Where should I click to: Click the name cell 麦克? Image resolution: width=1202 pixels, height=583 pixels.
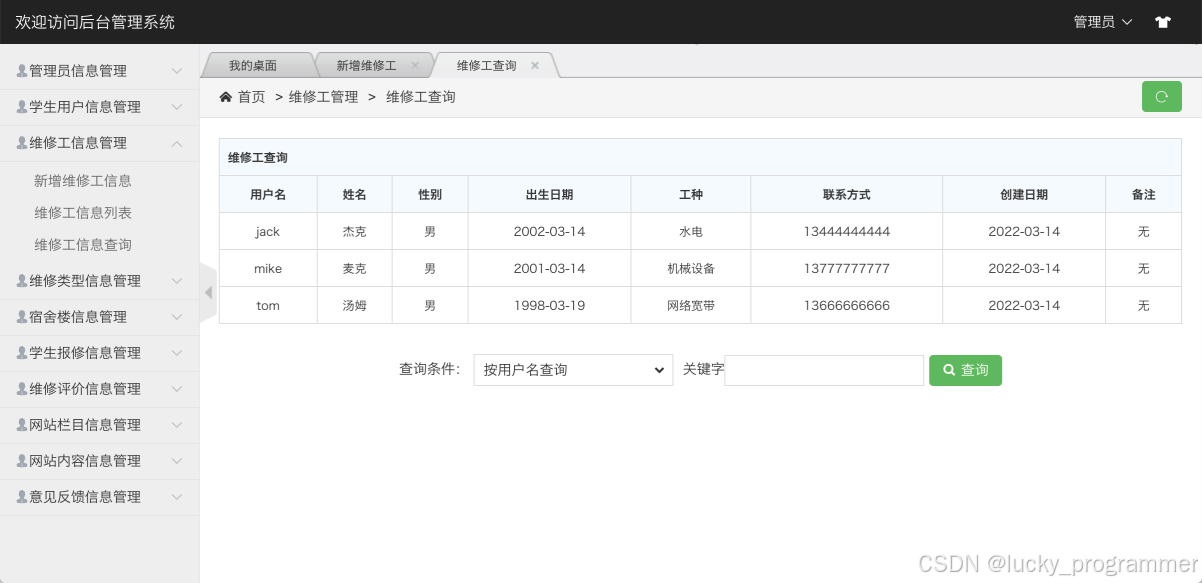355,269
